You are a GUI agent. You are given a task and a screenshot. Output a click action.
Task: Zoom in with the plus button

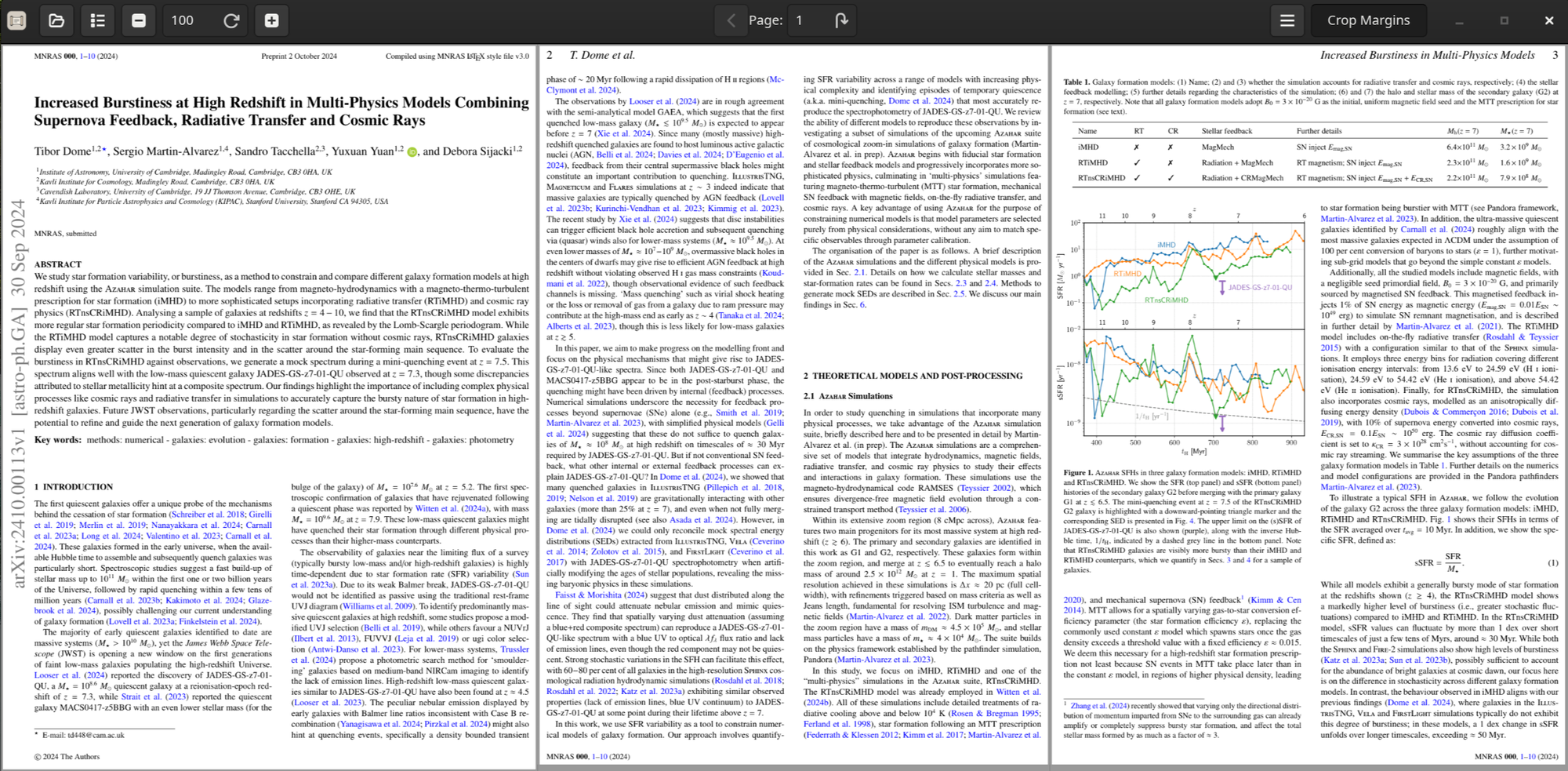pos(271,20)
